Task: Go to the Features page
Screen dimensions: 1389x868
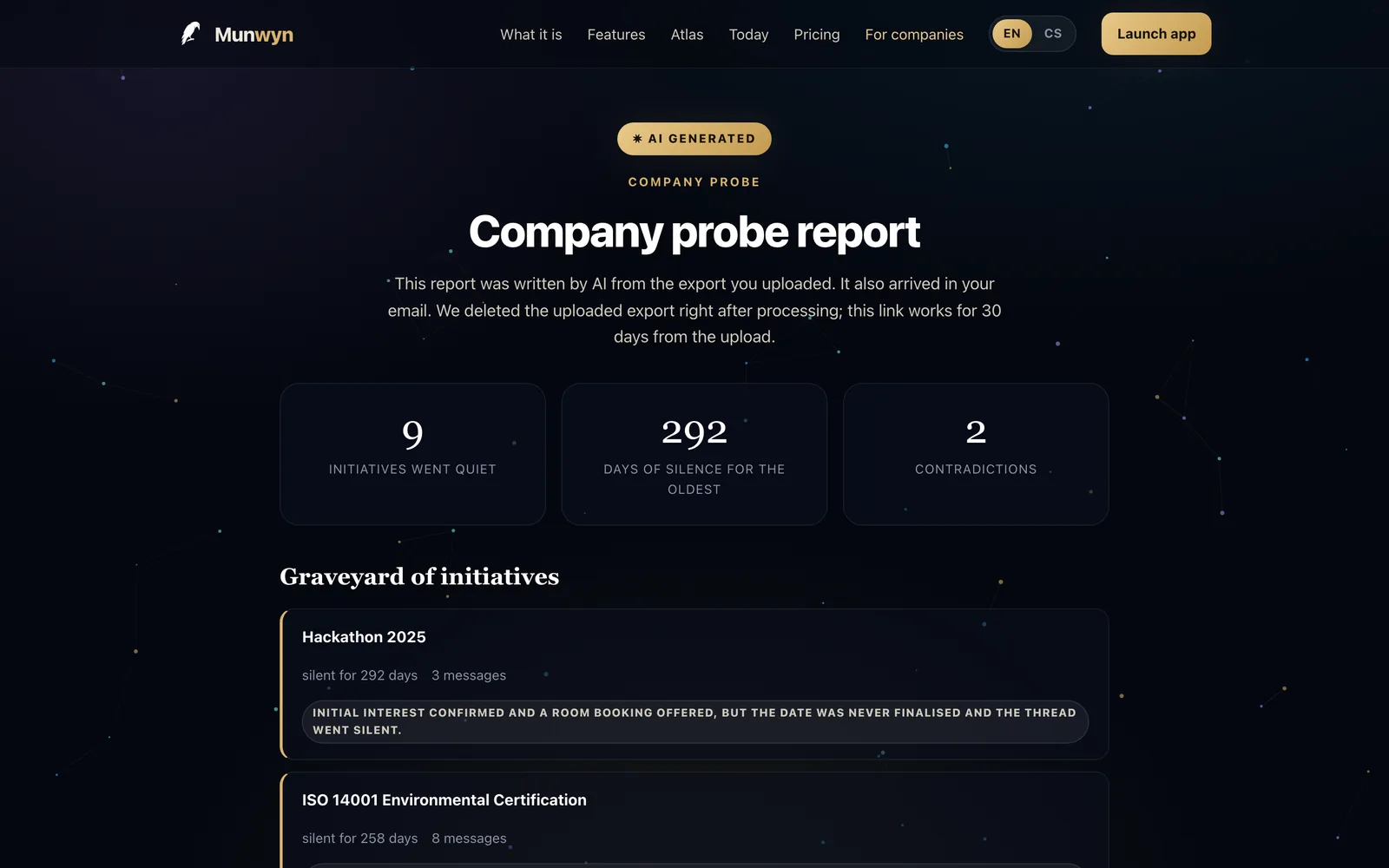Action: pos(616,35)
